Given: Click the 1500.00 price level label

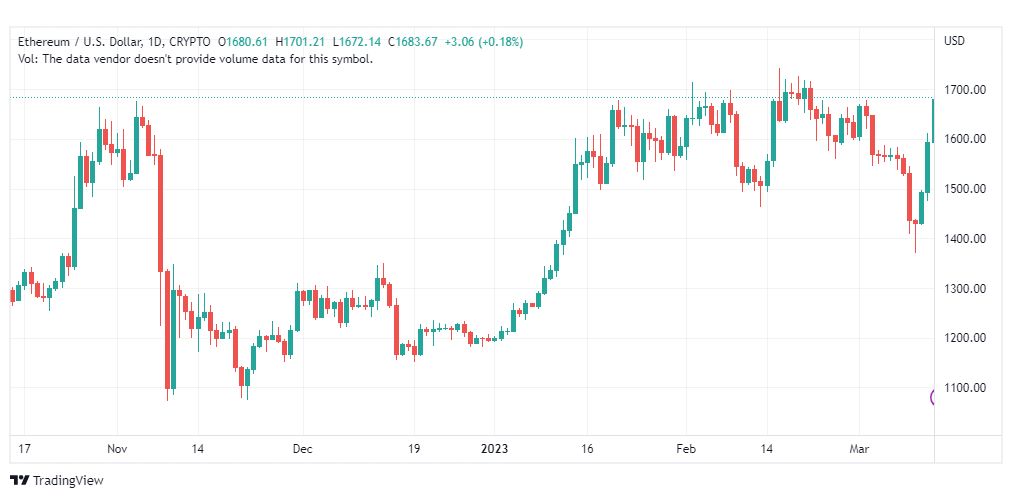Looking at the screenshot, I should point(966,189).
